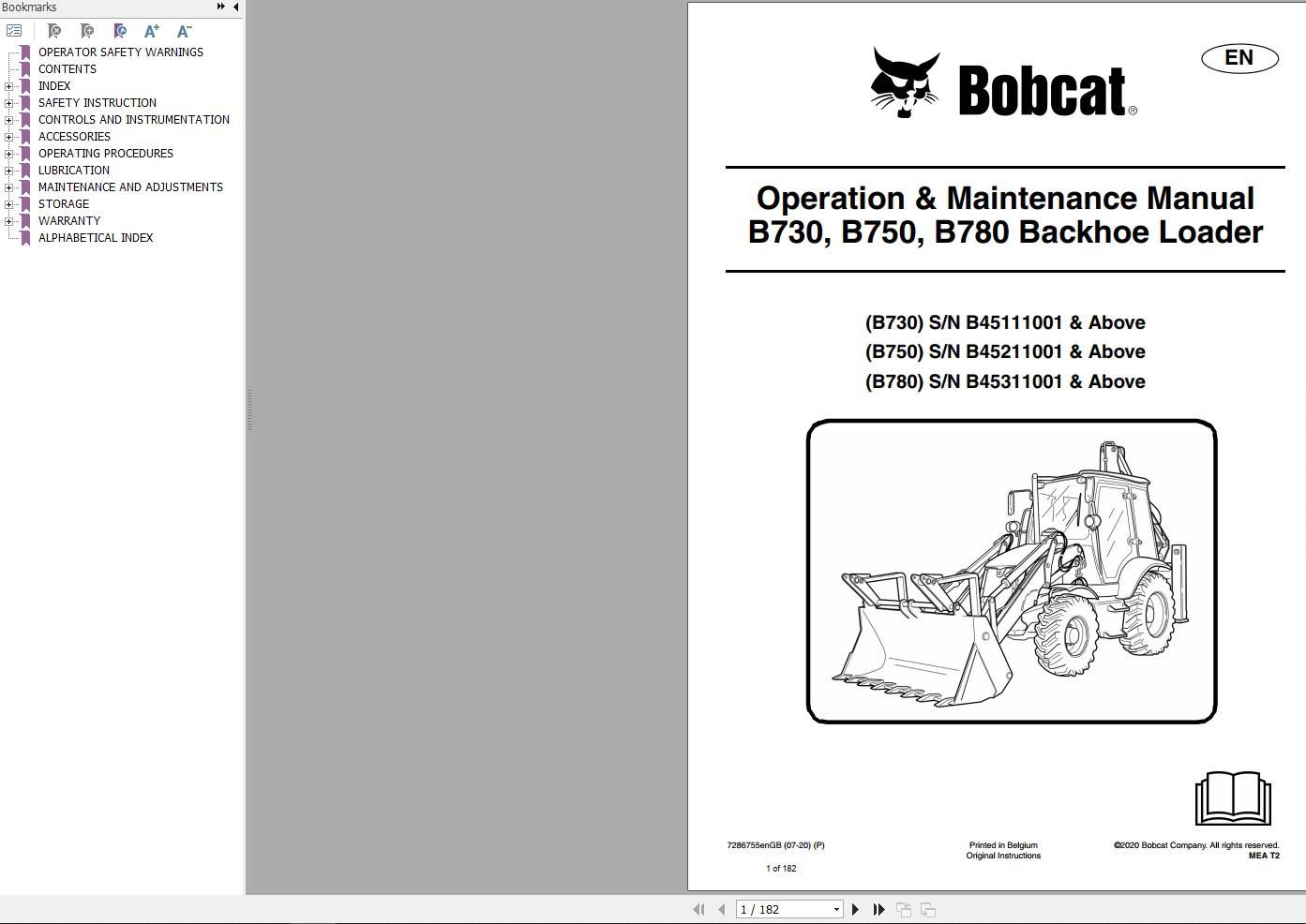Select the OPERATING PROCEDURES bookmark label
1306x924 pixels.
106,154
